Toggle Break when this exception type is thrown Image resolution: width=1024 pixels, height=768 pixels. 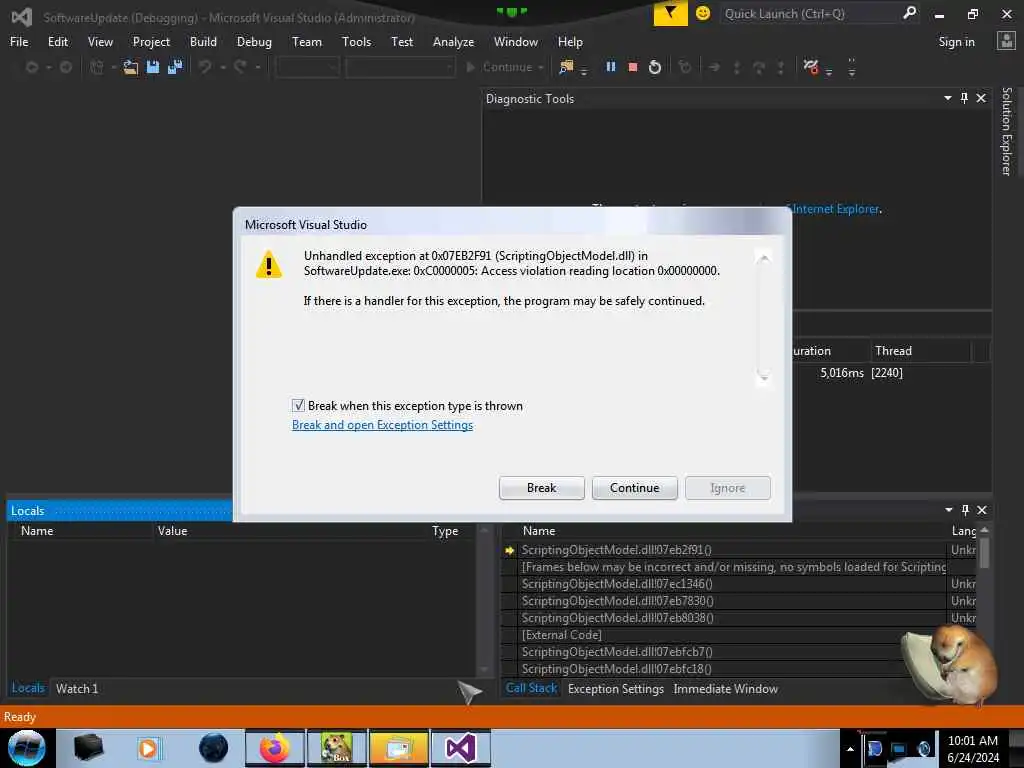[298, 406]
